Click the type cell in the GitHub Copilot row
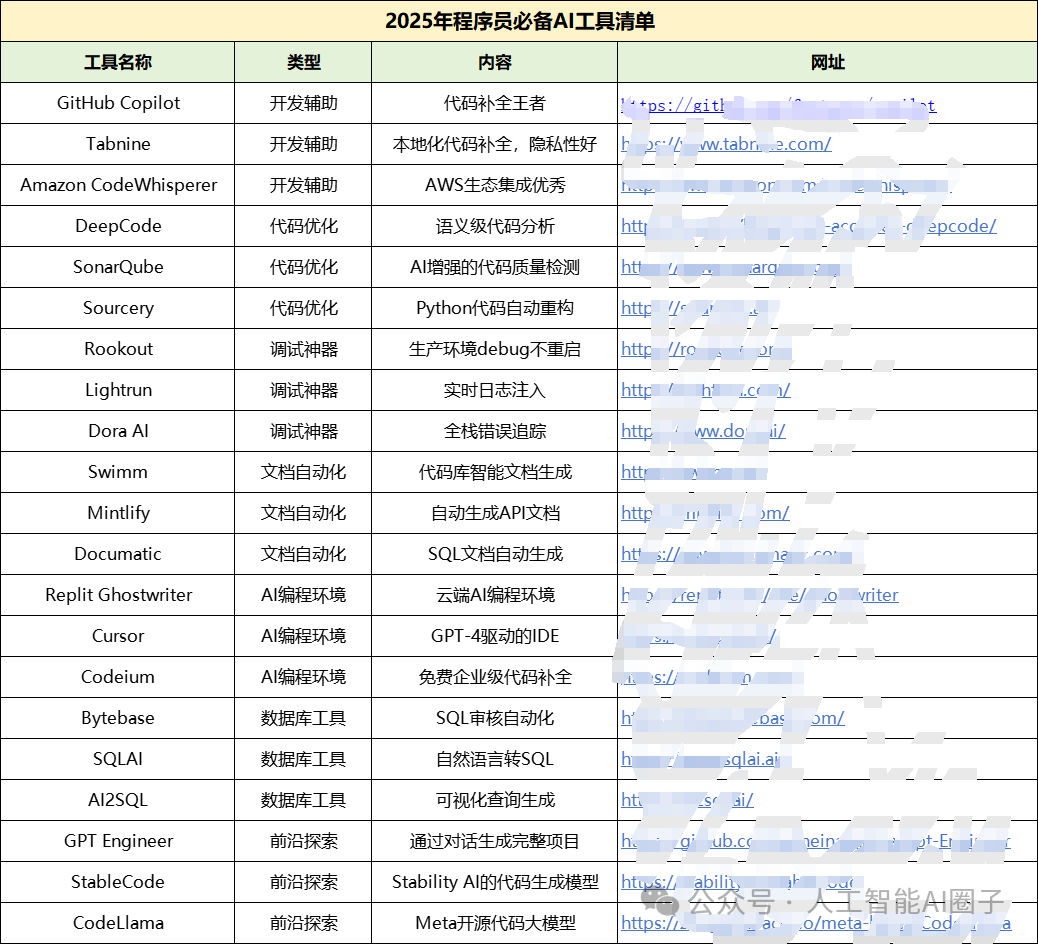Viewport: 1038px width, 944px height. pos(303,103)
